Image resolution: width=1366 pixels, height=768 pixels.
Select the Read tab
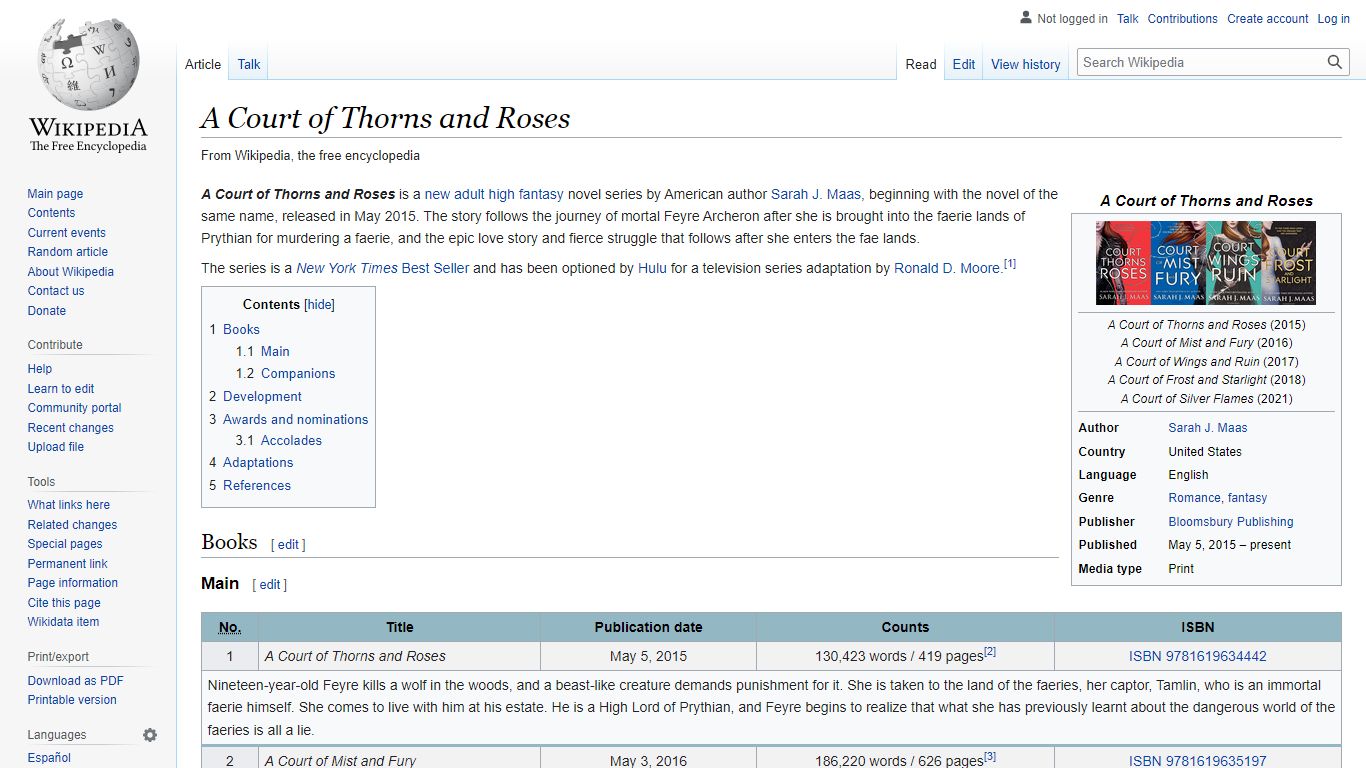[x=921, y=64]
